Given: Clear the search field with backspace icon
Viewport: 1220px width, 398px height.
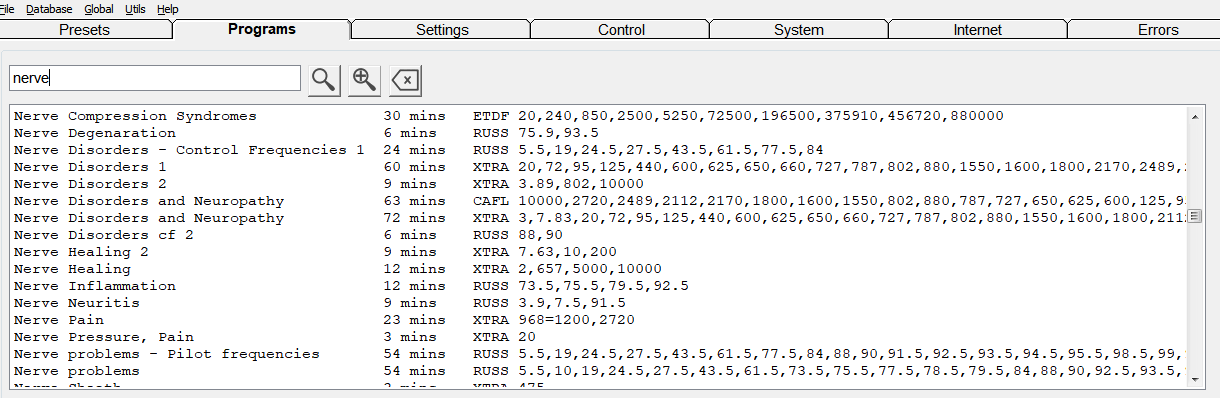Looking at the screenshot, I should tap(405, 80).
